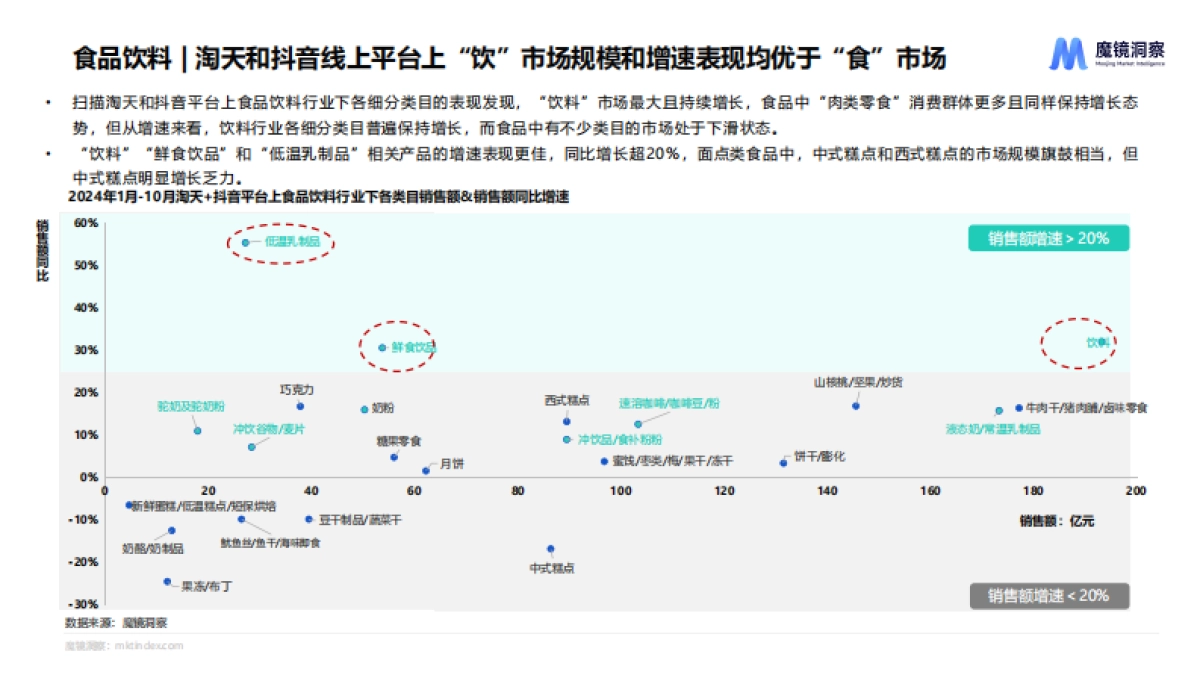Screen dimensions: 1200x675
Task: Click the 中式糕点 data point
Action: tap(551, 549)
